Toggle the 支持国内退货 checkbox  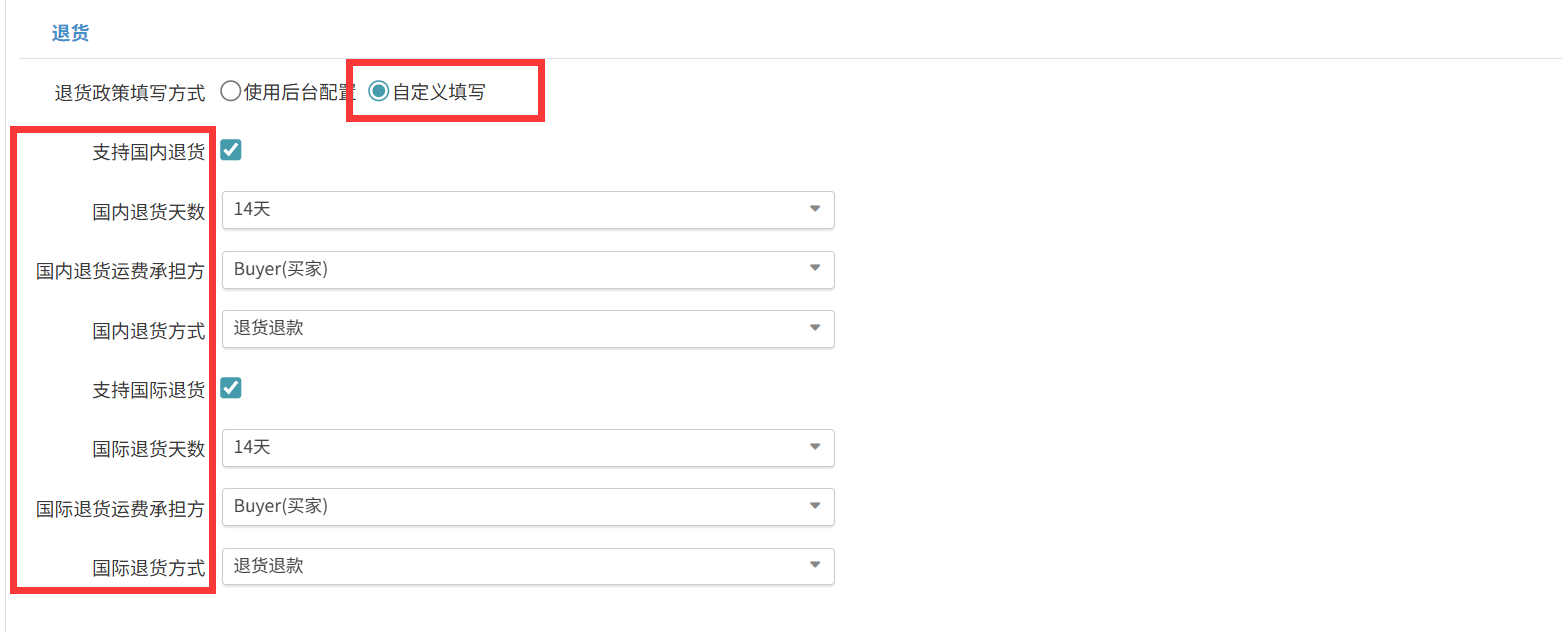pos(231,150)
